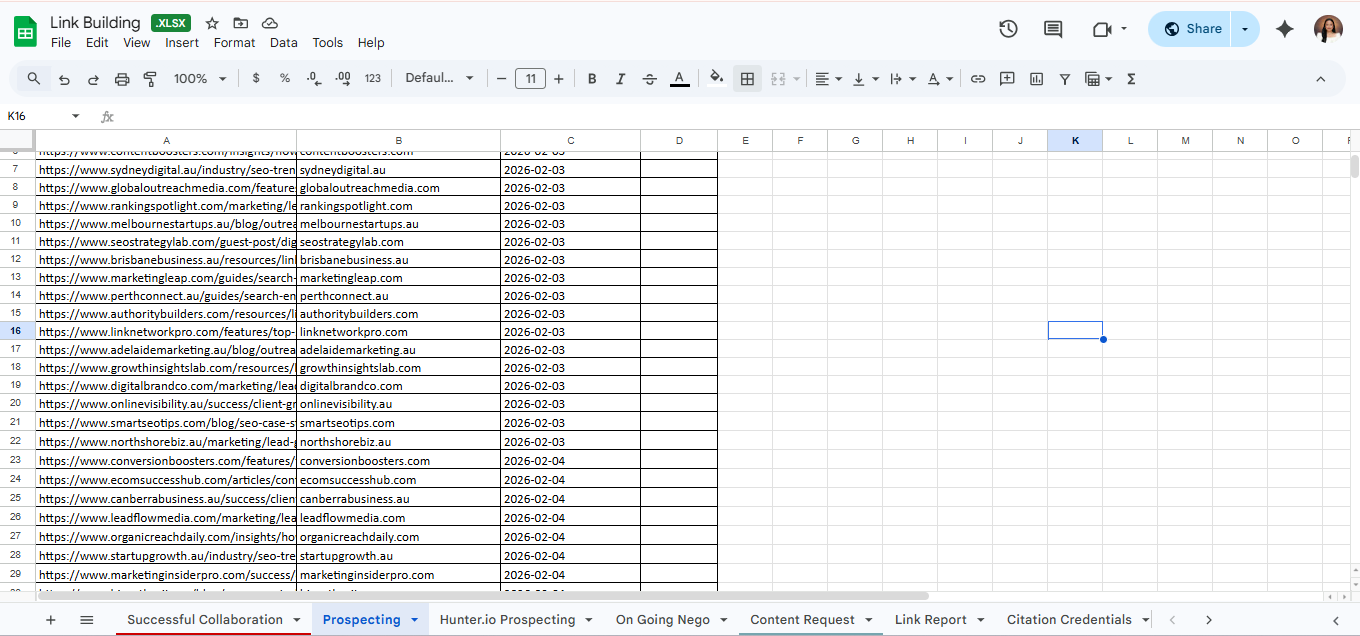The image size is (1360, 636).
Task: Open the functions sigma menu
Action: (x=1131, y=79)
